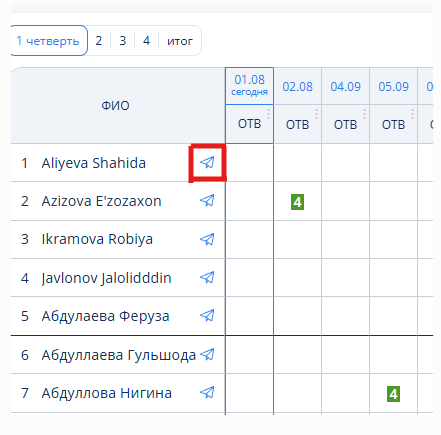This screenshot has width=441, height=435.
Task: Click send icon for Ikramova Robiya
Action: [207, 239]
